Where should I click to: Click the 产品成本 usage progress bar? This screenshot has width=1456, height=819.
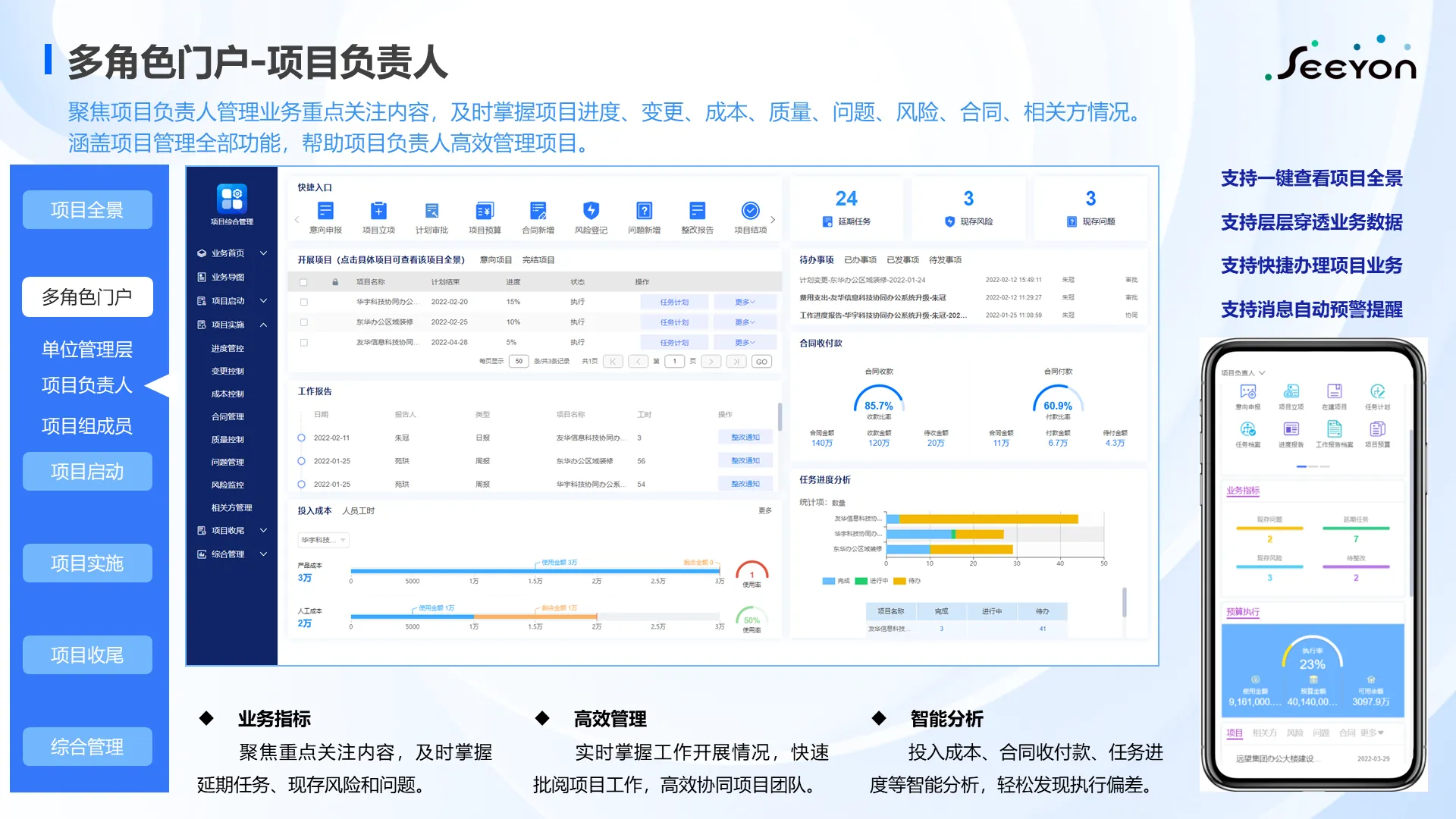[x=535, y=571]
